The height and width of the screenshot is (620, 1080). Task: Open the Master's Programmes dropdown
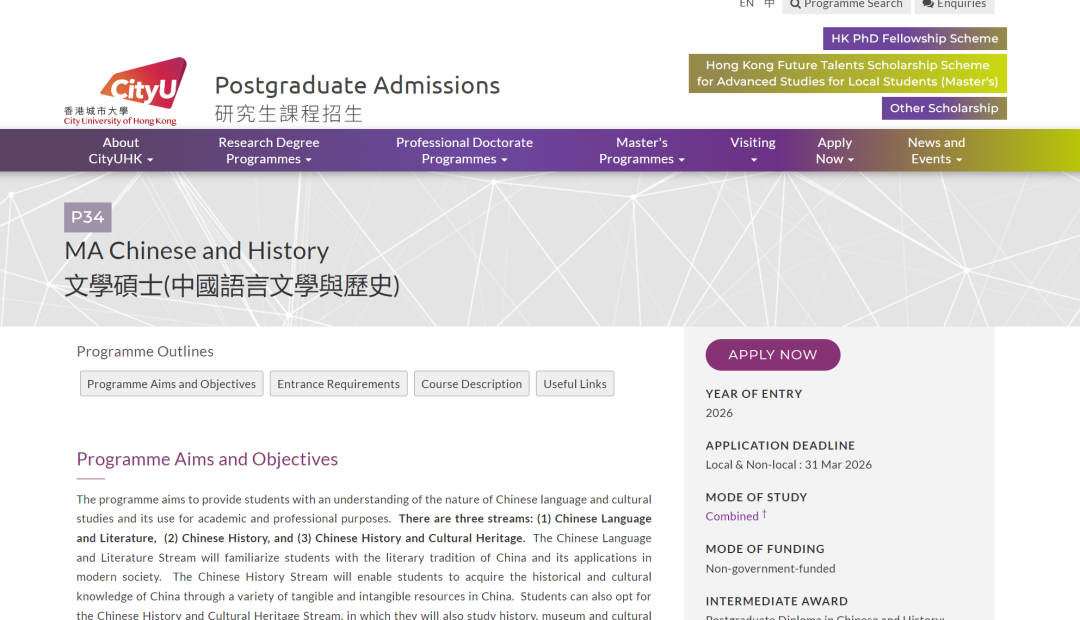click(641, 150)
